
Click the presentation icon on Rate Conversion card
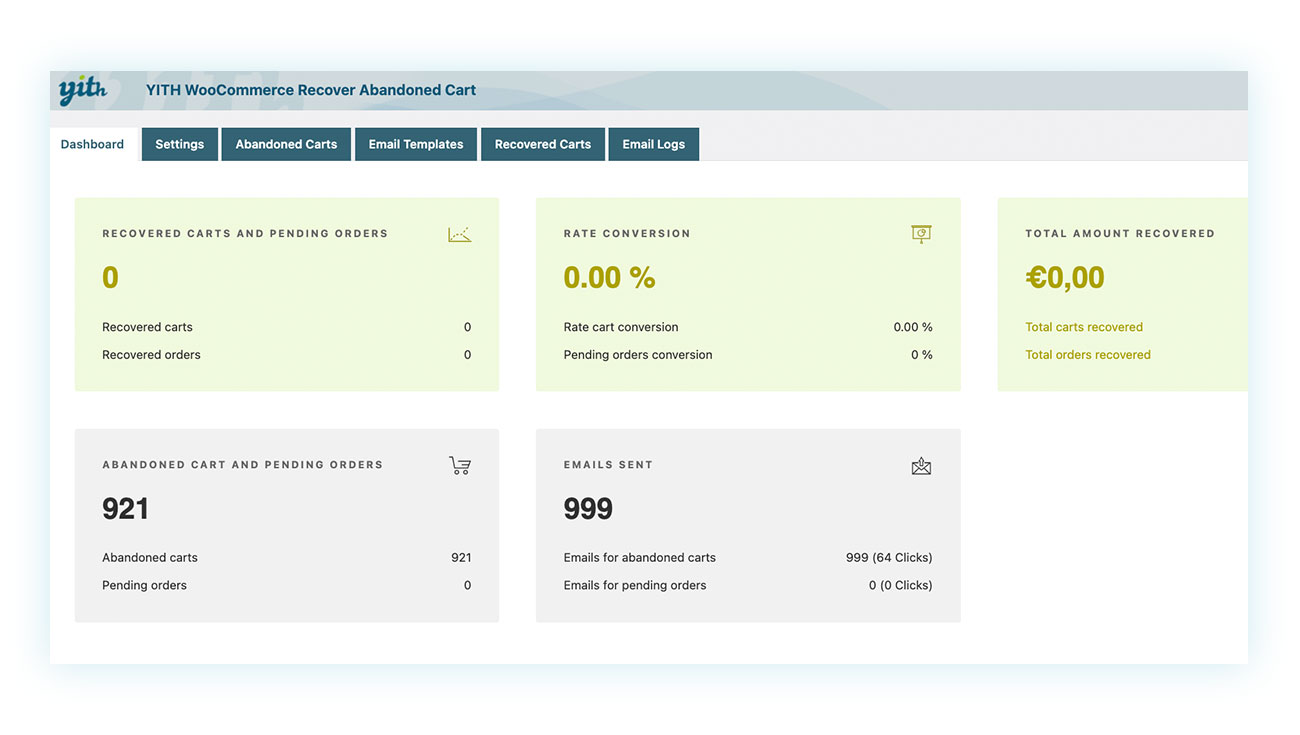coord(921,234)
